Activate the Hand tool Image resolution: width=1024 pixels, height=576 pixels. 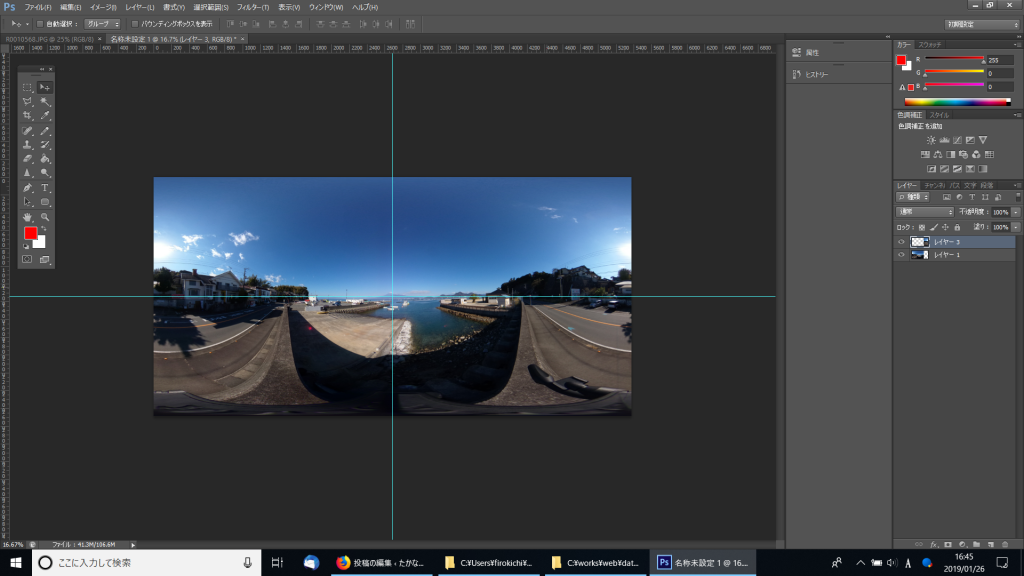[x=27, y=217]
